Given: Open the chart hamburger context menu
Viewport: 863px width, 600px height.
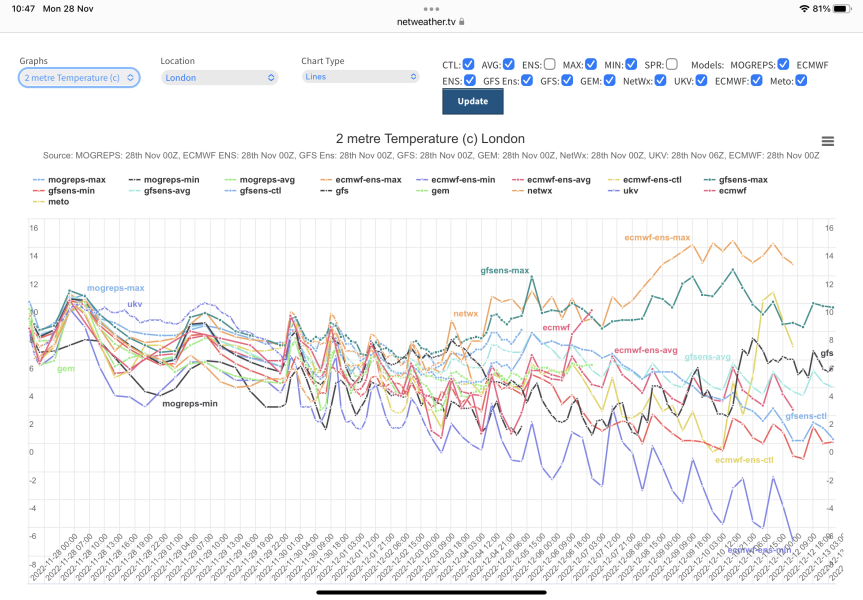Looking at the screenshot, I should (827, 142).
